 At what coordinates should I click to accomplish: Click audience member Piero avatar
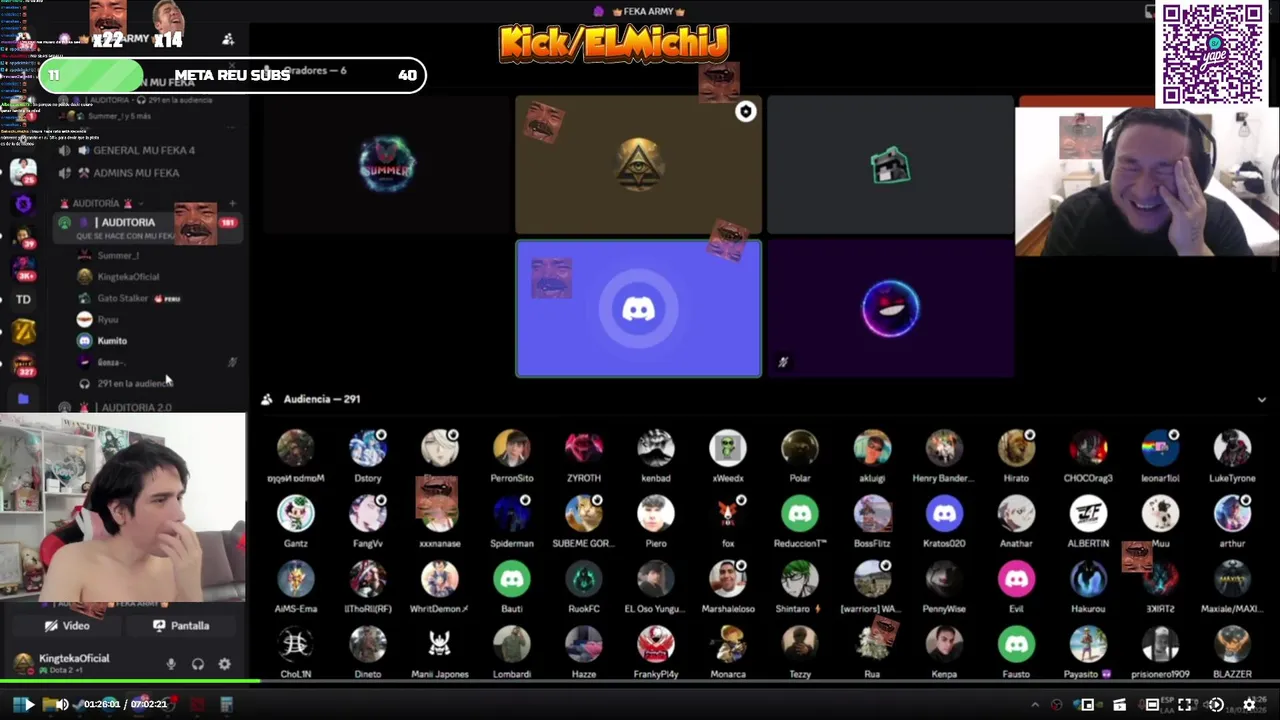click(655, 514)
